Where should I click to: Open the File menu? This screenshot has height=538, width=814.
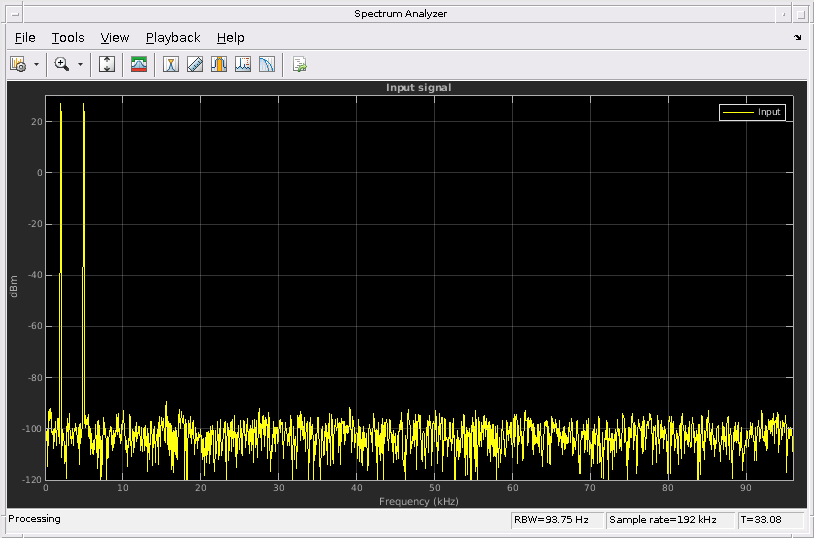point(25,37)
